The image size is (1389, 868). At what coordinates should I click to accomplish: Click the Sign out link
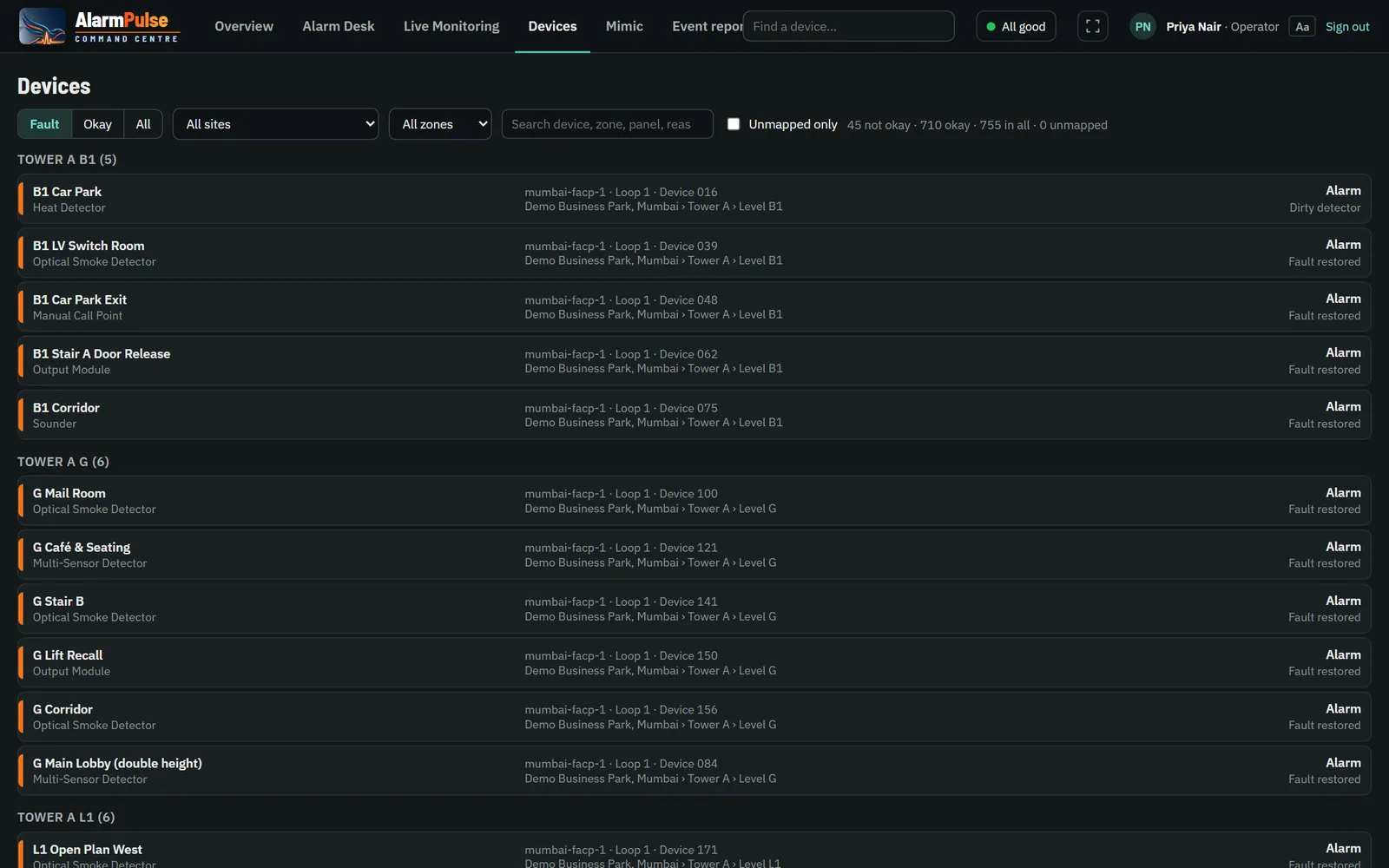click(1347, 27)
